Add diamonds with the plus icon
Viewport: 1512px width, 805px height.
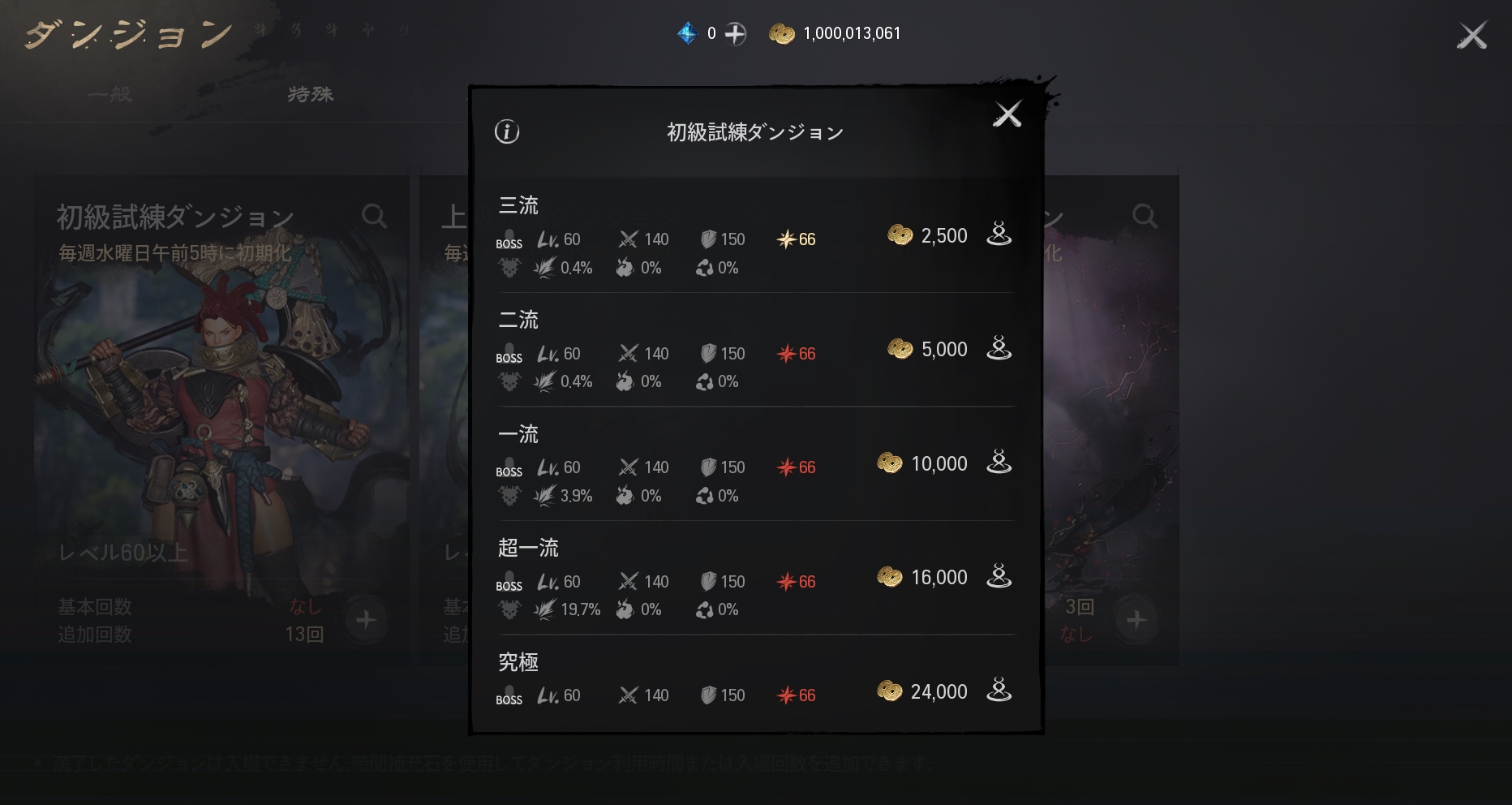736,34
